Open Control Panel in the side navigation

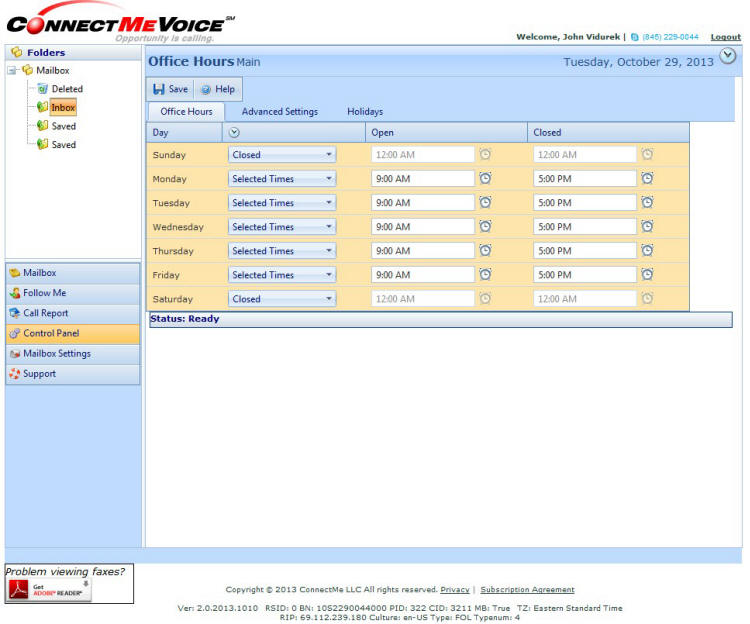tap(73, 333)
